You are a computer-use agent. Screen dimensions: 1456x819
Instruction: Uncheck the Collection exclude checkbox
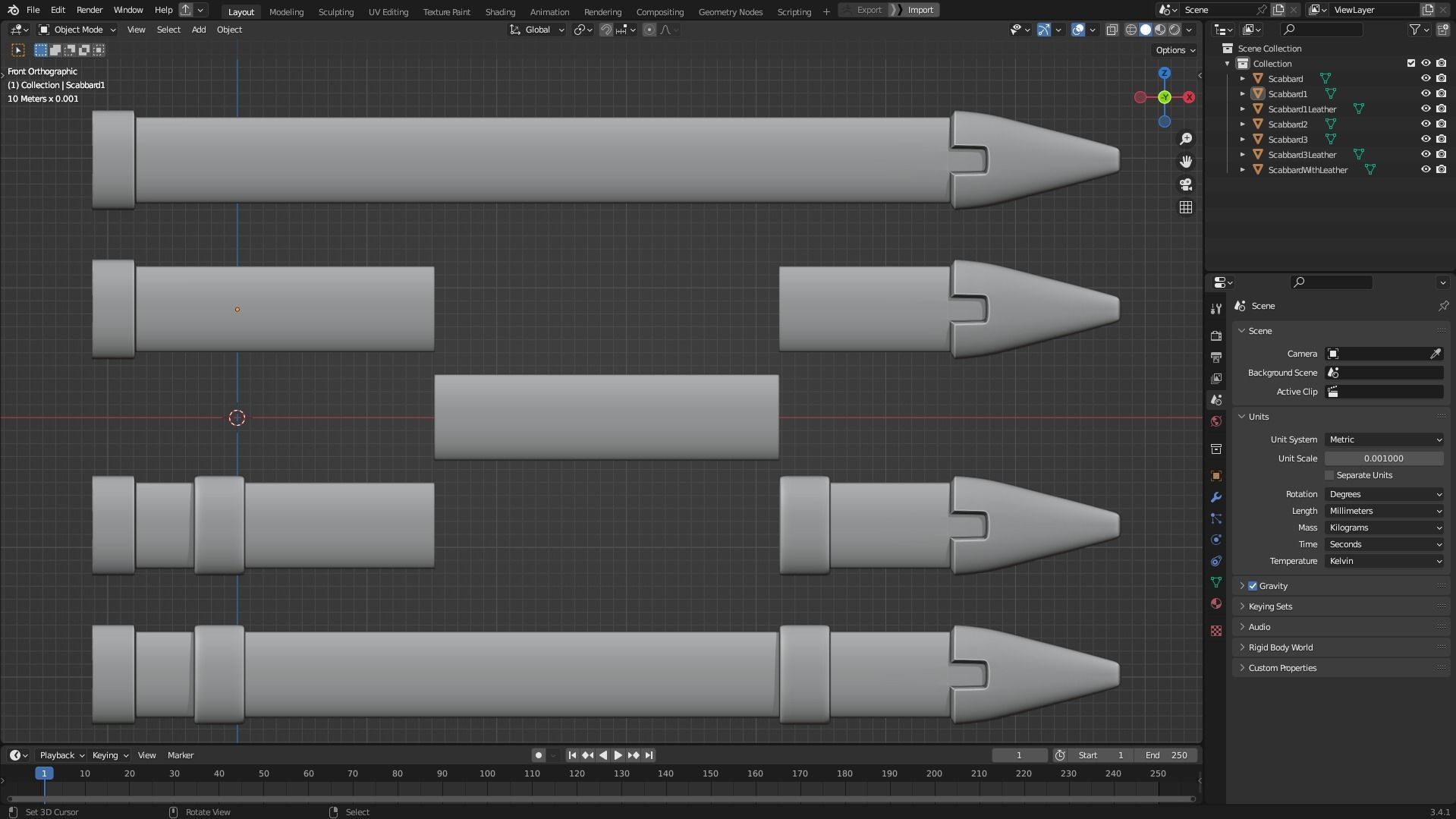1410,63
